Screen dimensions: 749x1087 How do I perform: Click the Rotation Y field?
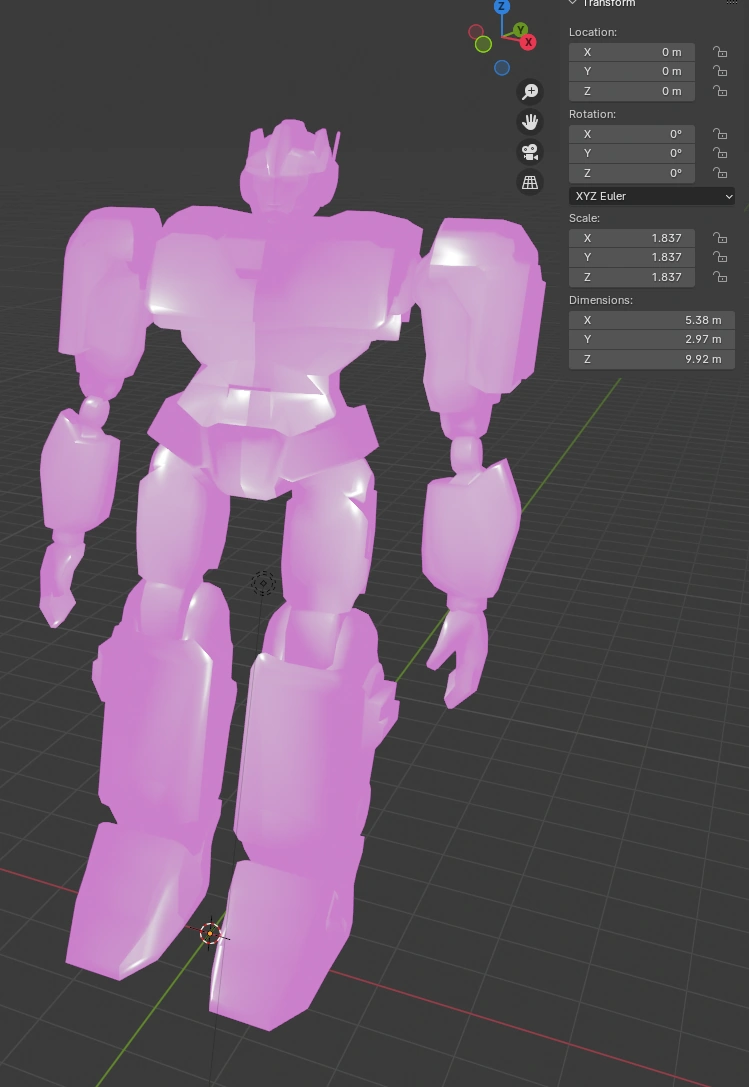point(632,153)
